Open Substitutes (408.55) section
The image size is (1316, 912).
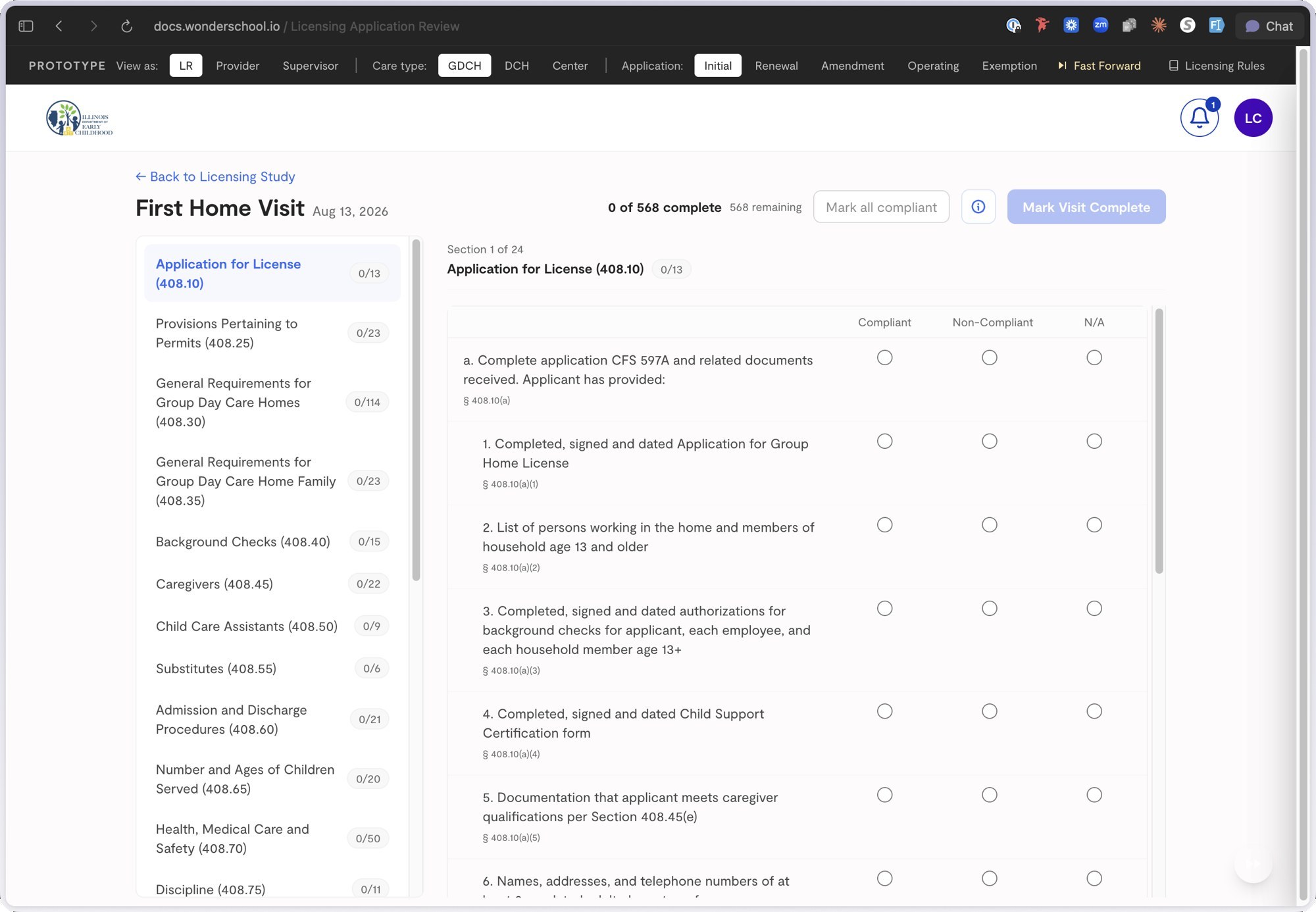point(272,669)
